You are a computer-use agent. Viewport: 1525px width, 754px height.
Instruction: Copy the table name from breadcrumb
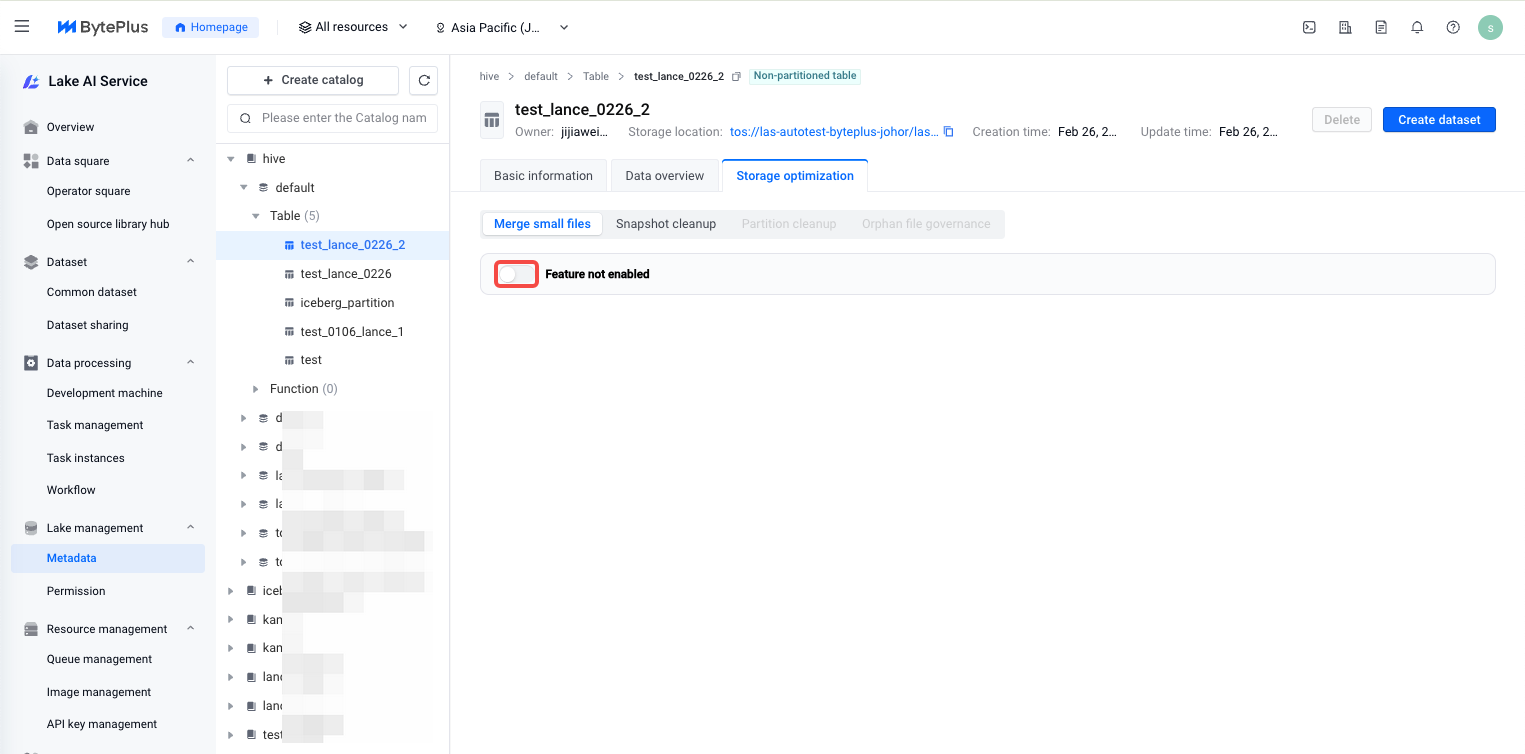(736, 77)
